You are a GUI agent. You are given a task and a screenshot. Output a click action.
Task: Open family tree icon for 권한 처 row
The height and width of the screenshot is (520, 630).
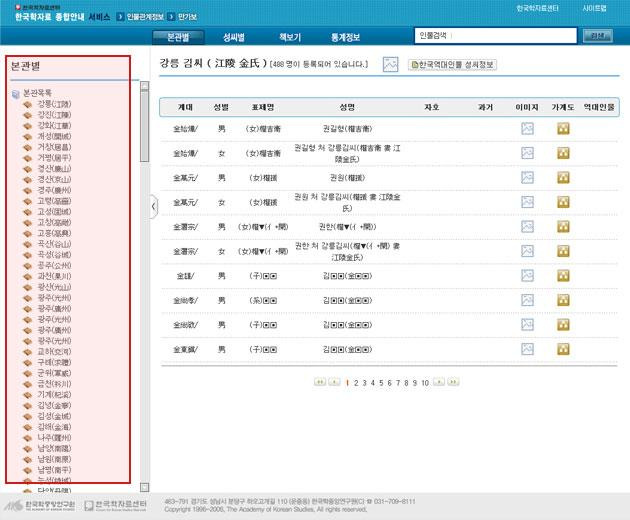pos(563,251)
